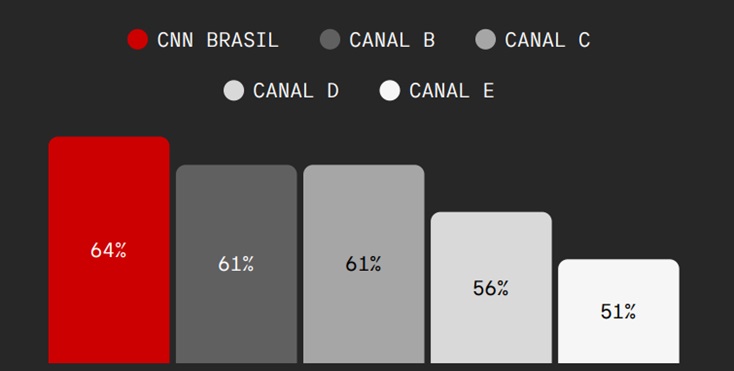Click the dark gray 61% bar
The image size is (734, 371).
(236, 264)
